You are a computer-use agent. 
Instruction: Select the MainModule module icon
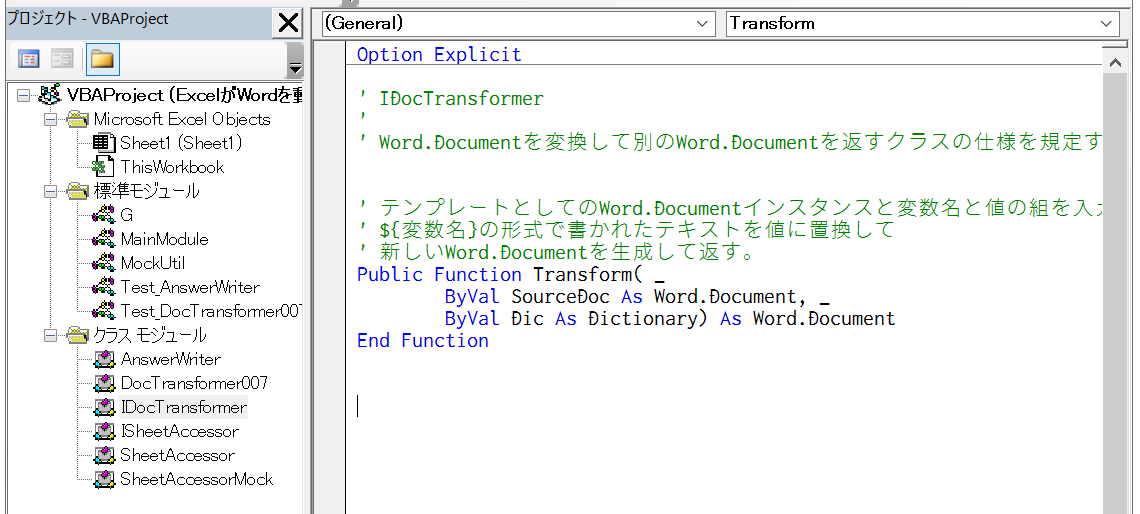click(x=105, y=239)
